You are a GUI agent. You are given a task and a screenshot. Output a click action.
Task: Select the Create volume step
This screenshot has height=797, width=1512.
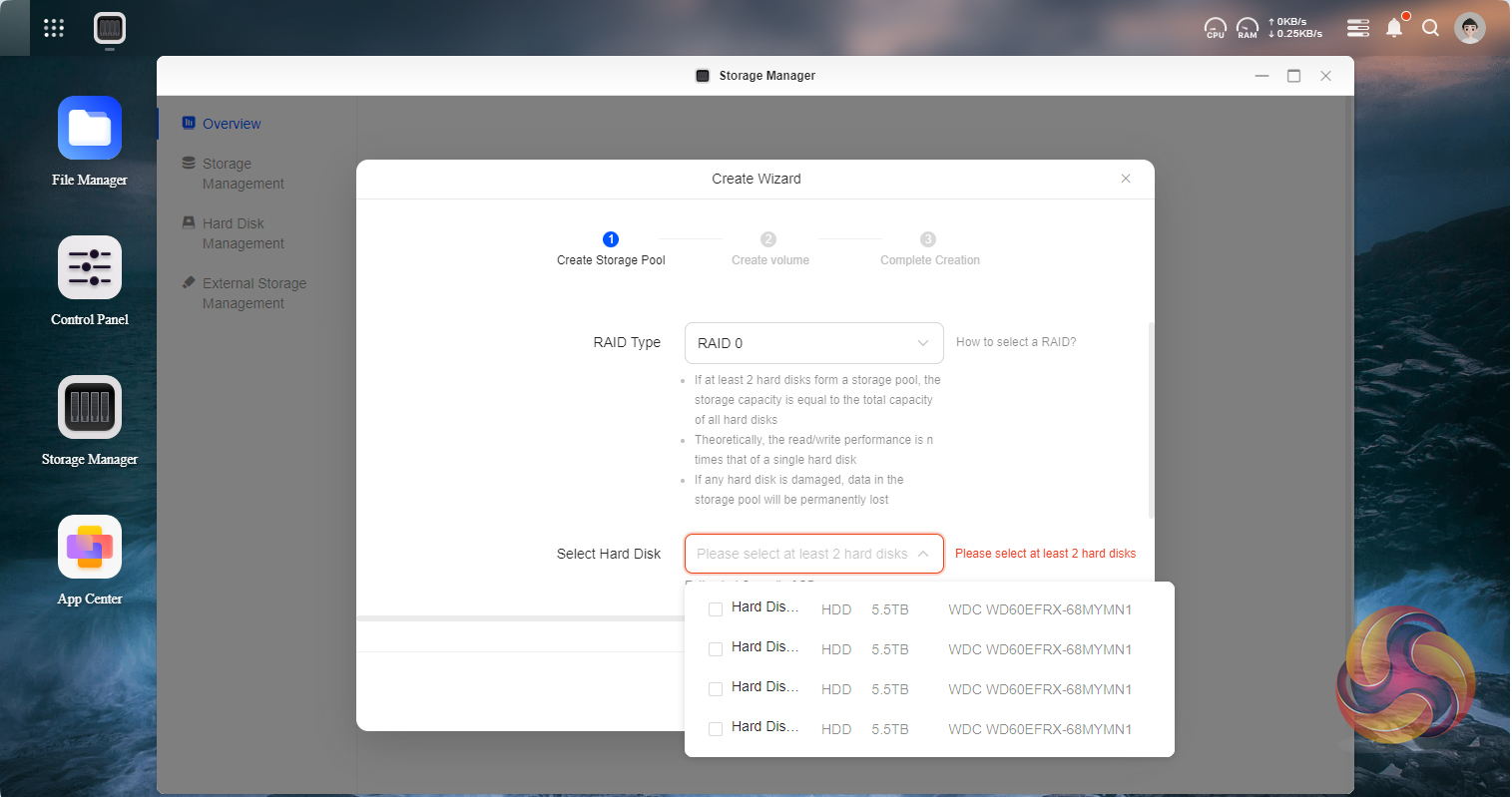(x=769, y=249)
